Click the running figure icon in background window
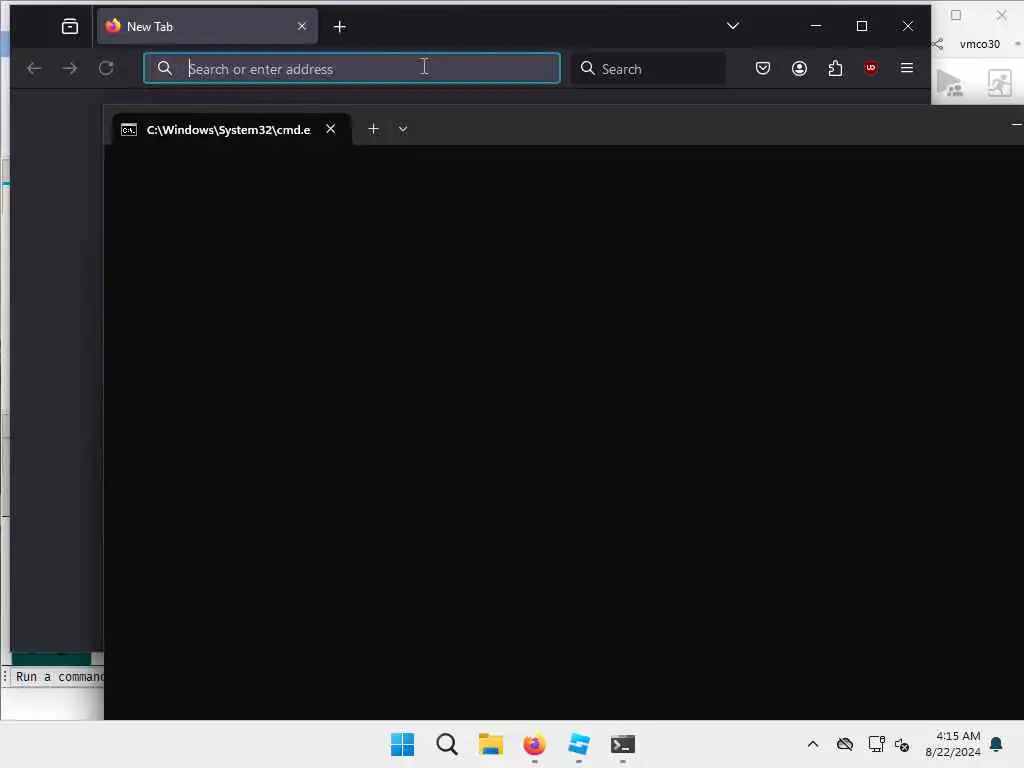 999,83
